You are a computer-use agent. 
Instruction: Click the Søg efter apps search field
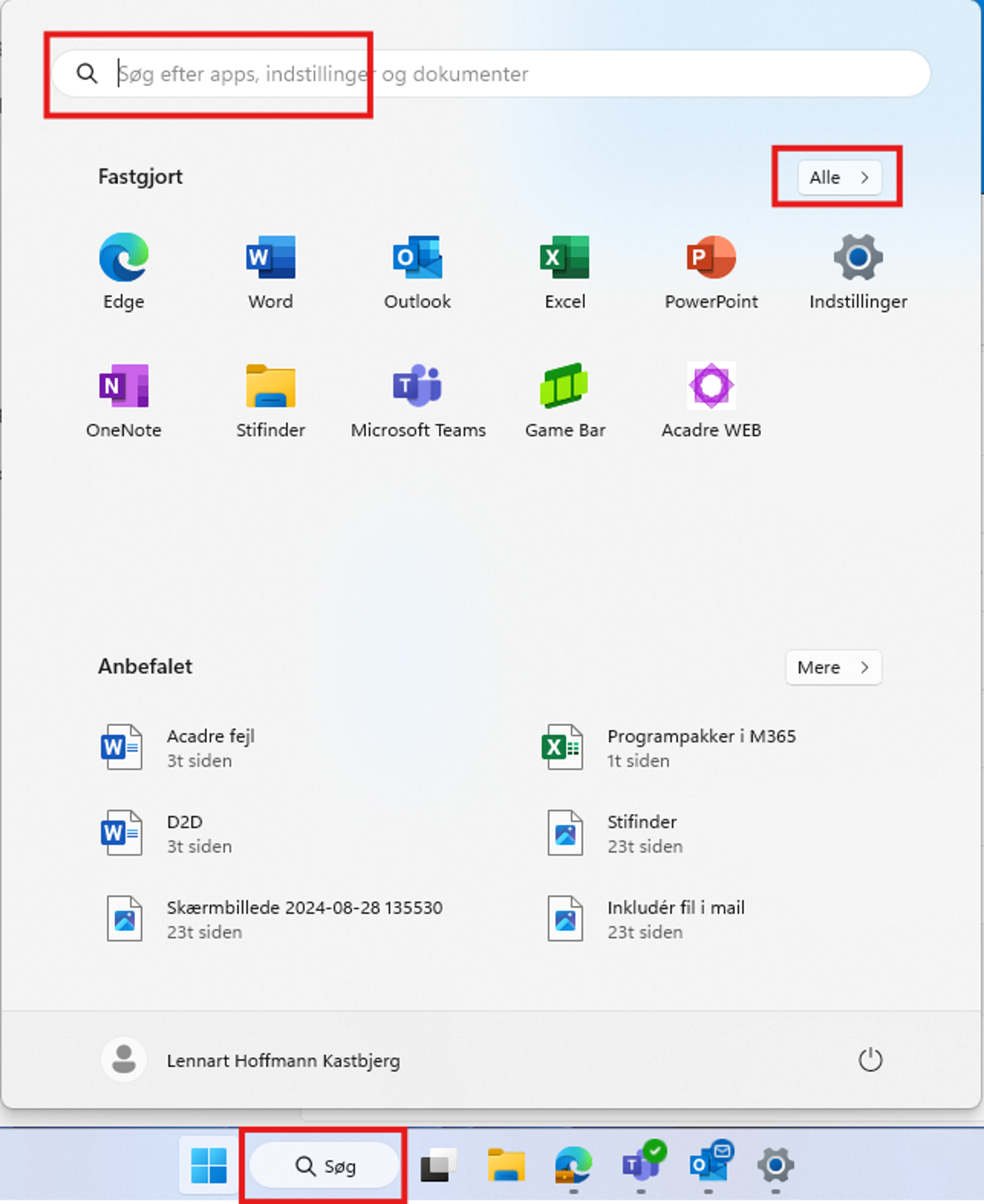485,73
